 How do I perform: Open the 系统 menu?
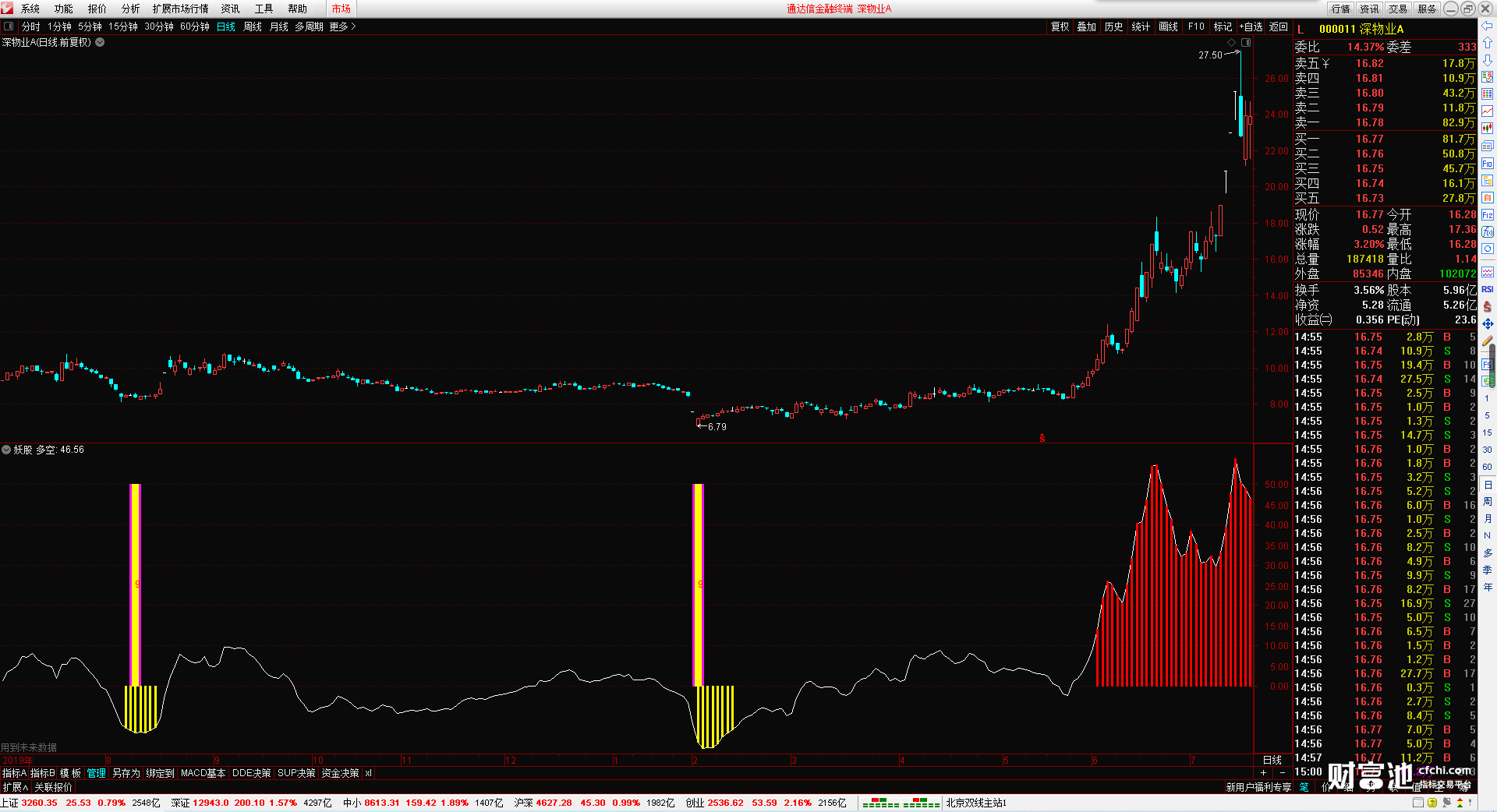click(30, 9)
